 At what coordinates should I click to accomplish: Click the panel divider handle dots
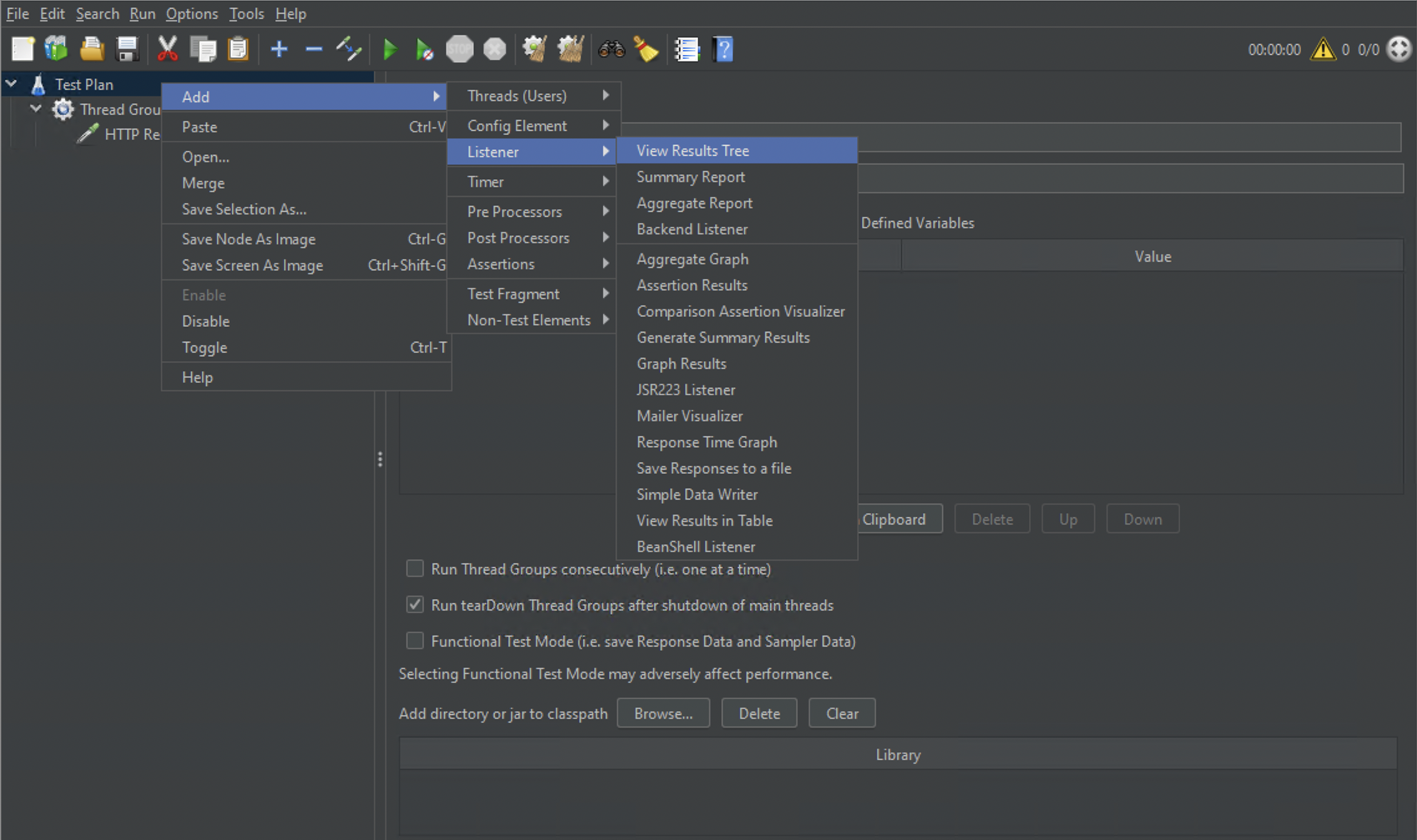(379, 459)
